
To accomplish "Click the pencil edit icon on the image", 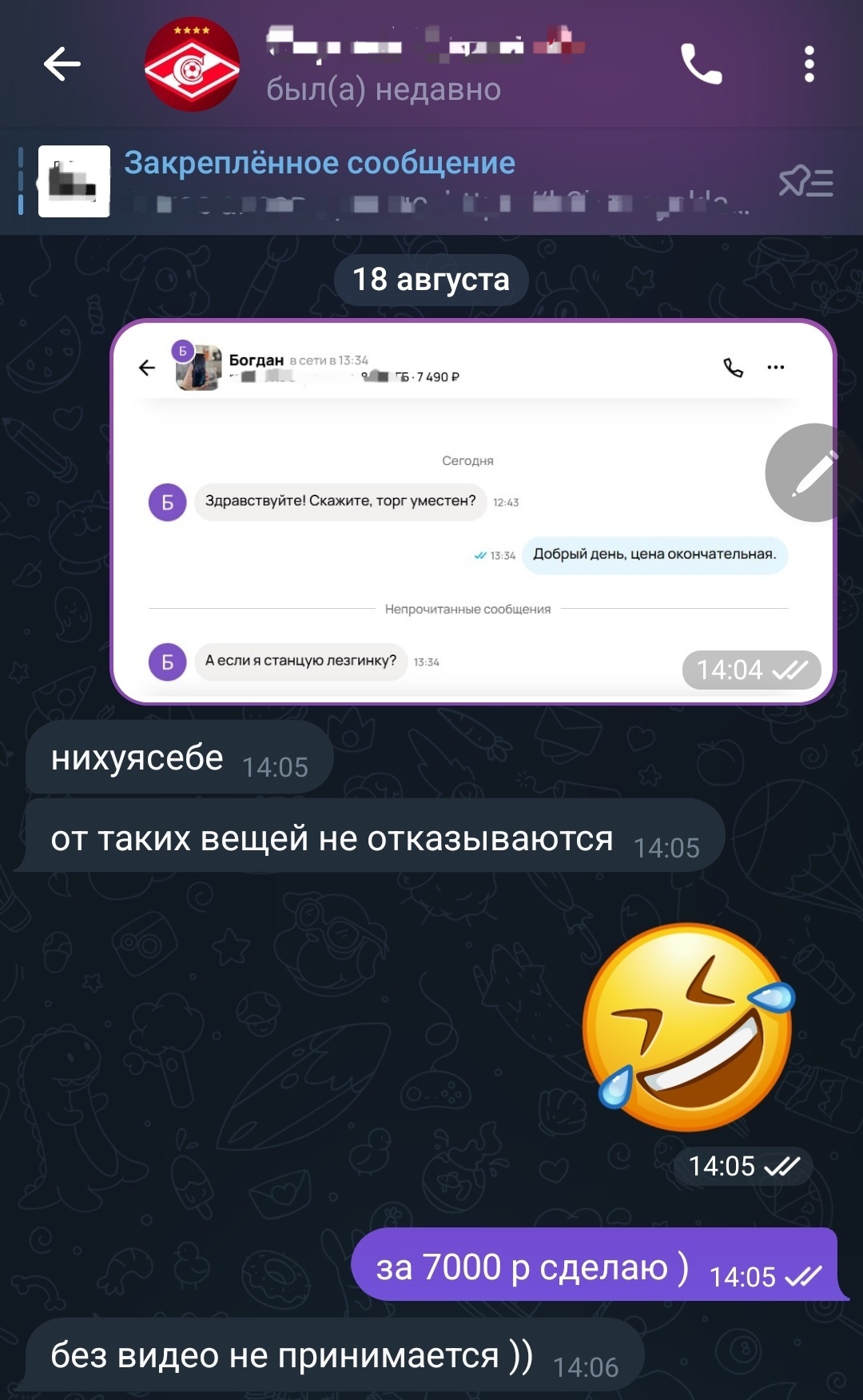I will click(813, 473).
